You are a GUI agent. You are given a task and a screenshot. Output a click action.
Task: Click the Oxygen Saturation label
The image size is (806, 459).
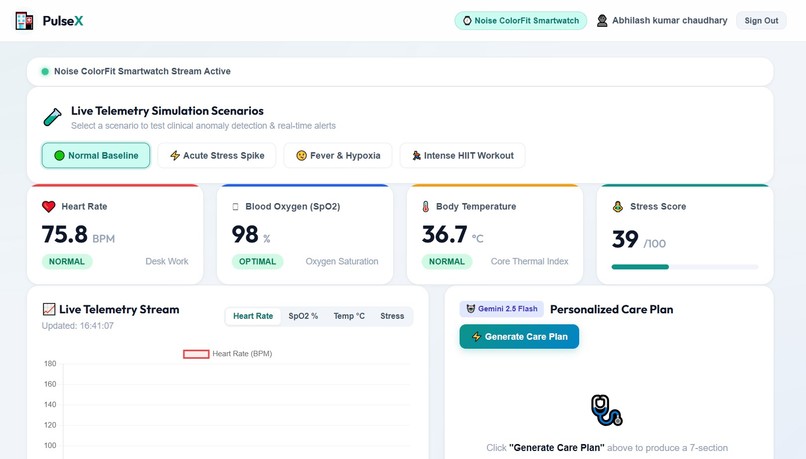(342, 261)
